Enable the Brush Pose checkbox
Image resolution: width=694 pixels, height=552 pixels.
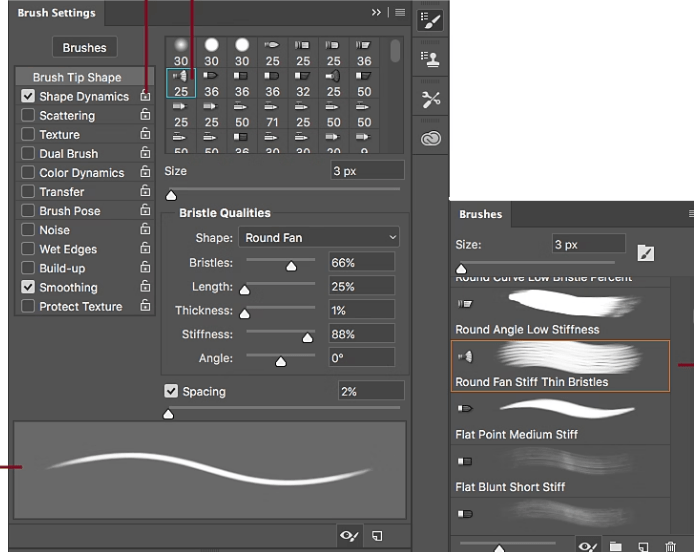click(28, 210)
